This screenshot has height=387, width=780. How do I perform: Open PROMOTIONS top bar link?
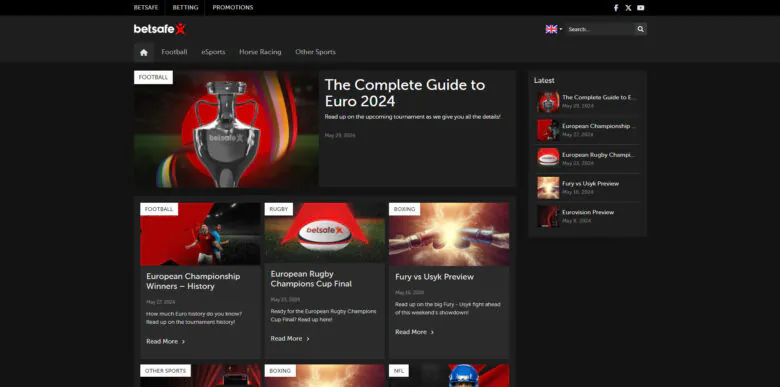[233, 7]
